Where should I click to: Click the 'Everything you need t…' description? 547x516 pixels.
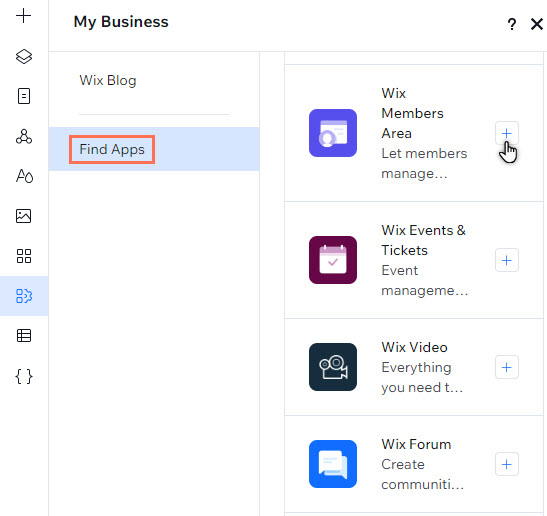pos(422,377)
